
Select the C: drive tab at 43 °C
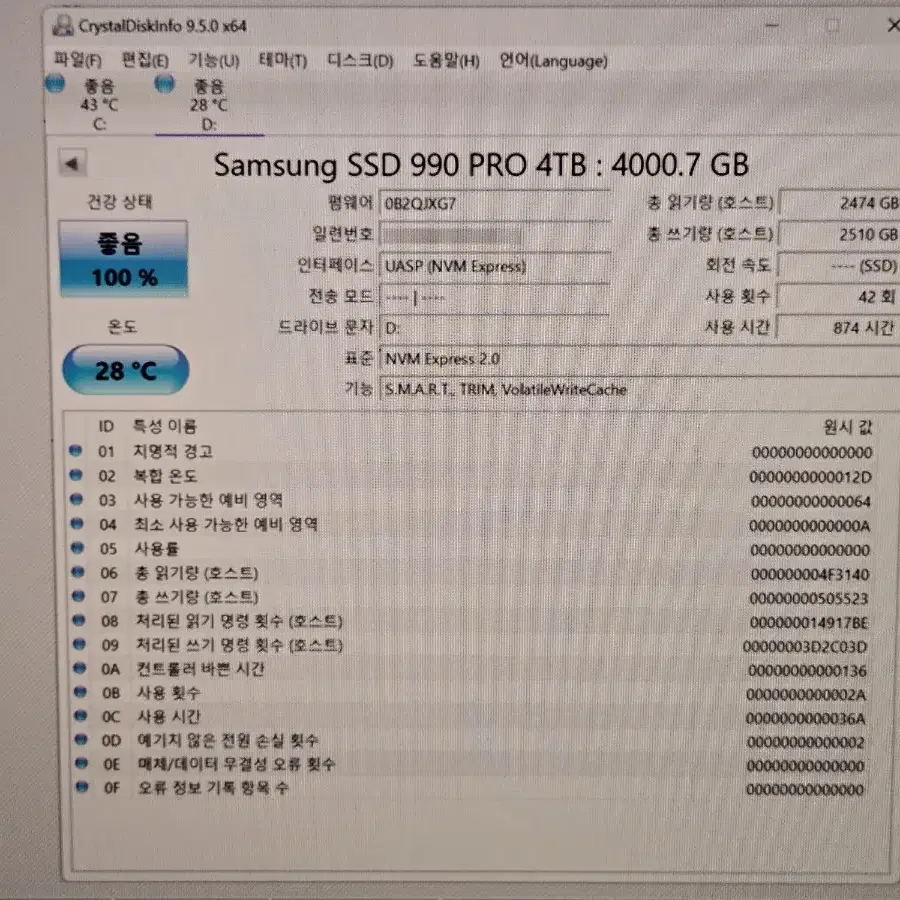click(99, 104)
